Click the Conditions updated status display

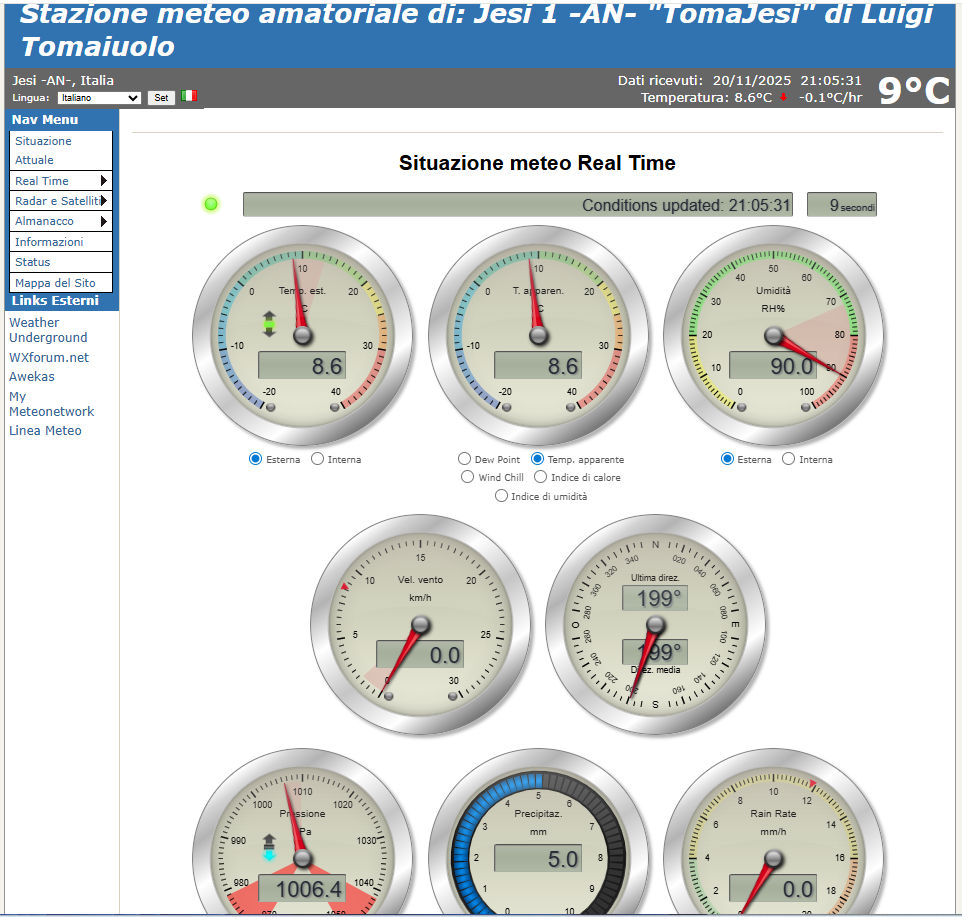(517, 205)
